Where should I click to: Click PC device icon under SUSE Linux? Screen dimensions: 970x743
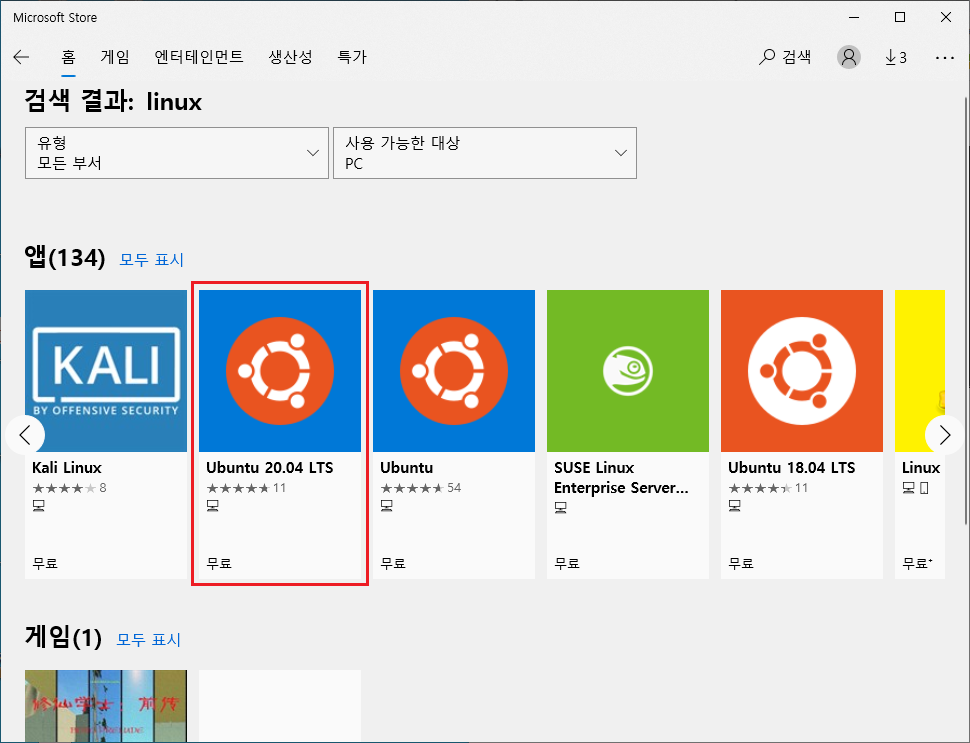click(560, 508)
